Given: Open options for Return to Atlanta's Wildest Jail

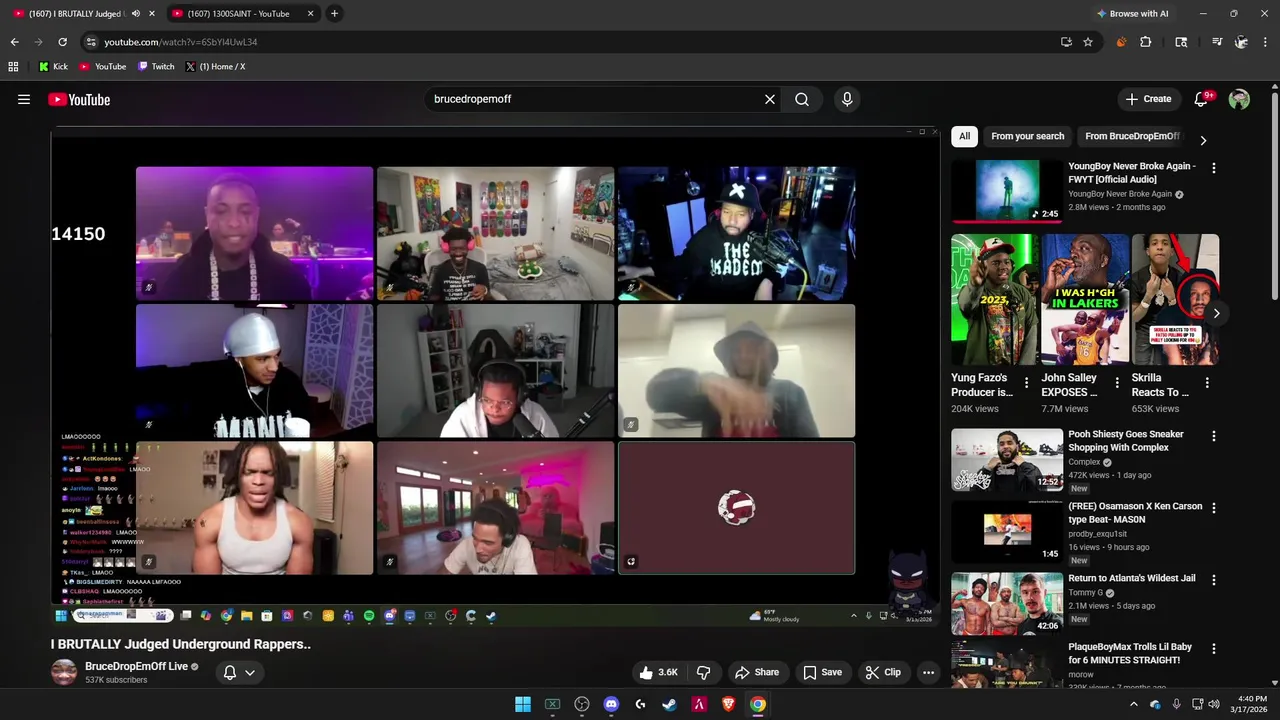Looking at the screenshot, I should click(x=1214, y=580).
